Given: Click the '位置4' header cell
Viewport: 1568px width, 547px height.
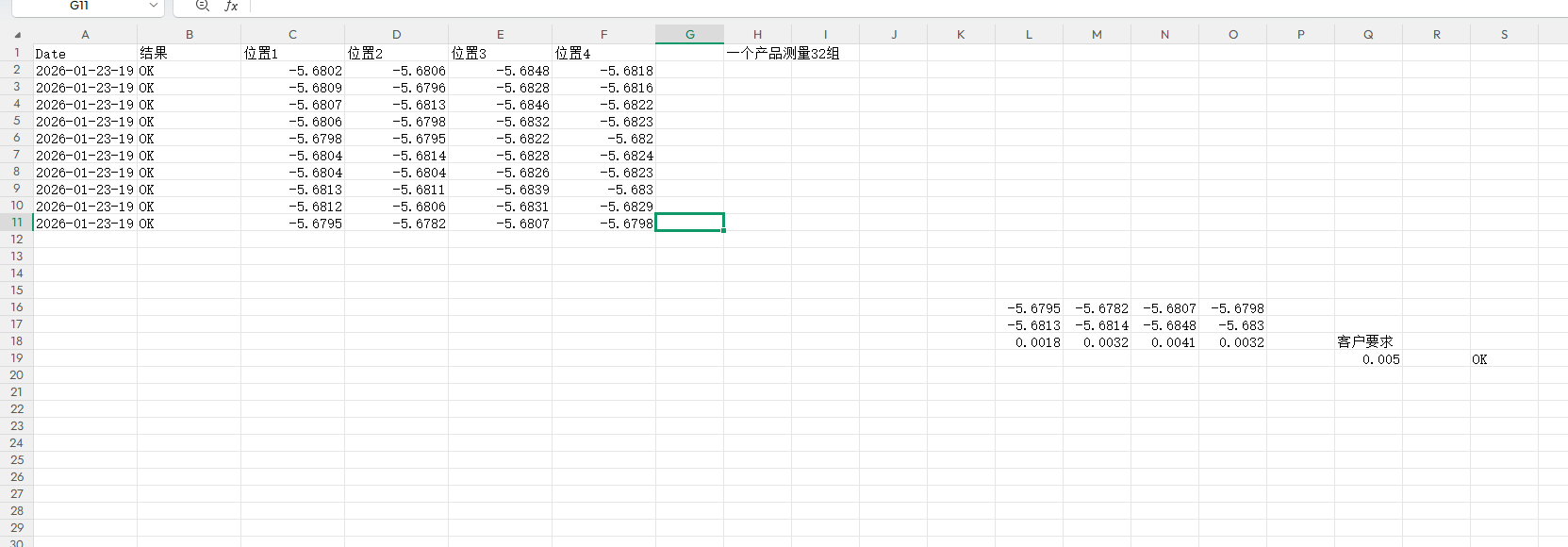Looking at the screenshot, I should (603, 53).
